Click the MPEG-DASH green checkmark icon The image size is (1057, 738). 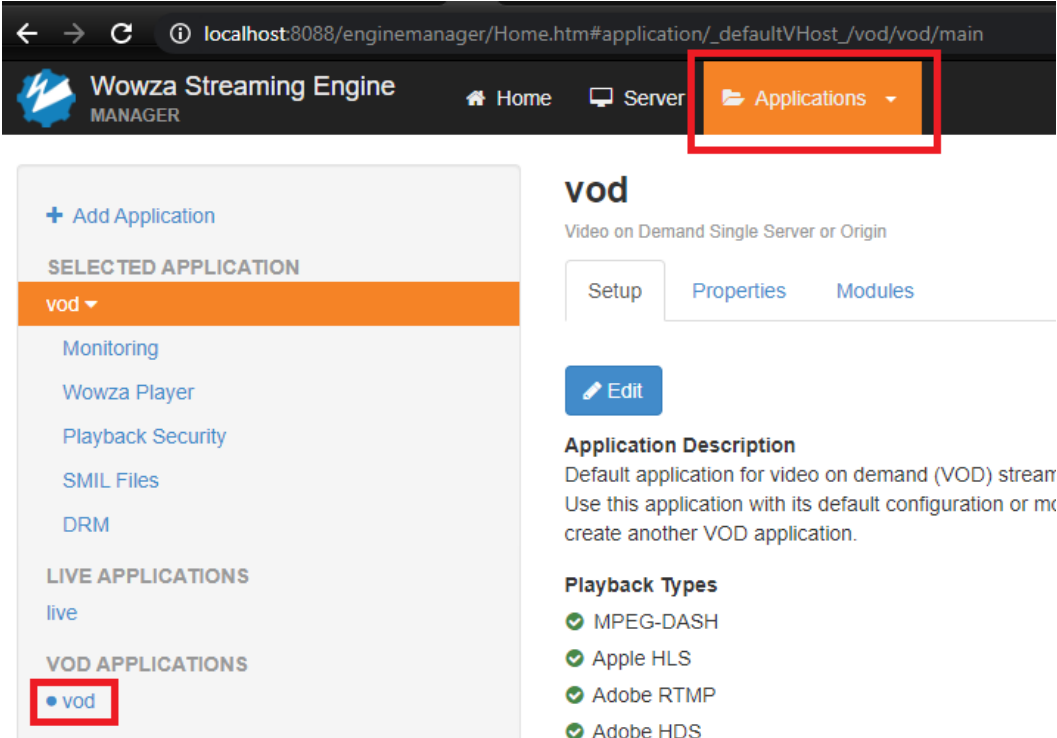click(574, 622)
